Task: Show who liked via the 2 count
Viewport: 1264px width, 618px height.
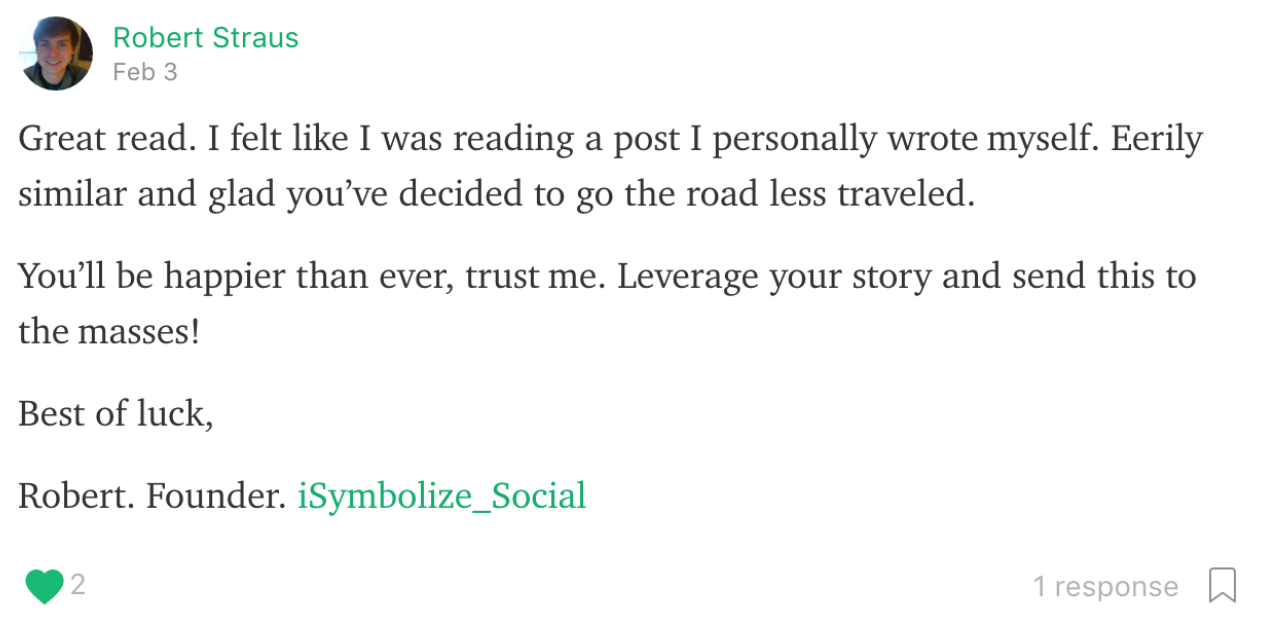Action: tap(78, 584)
